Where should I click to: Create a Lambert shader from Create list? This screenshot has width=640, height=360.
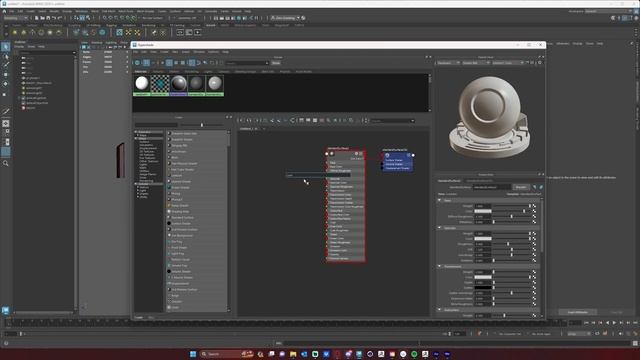(177, 176)
